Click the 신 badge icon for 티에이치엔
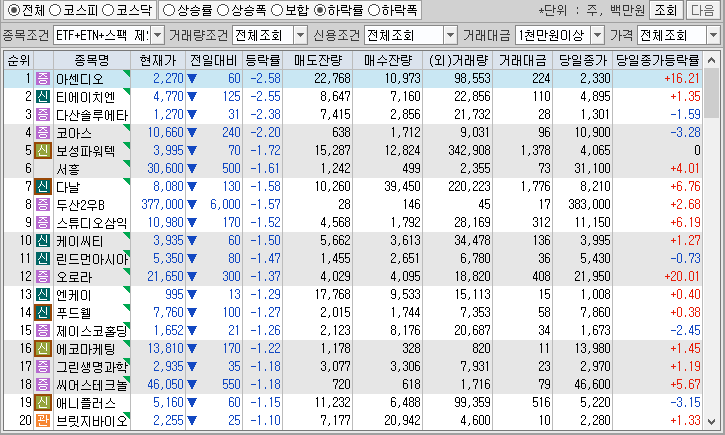The image size is (725, 435). (x=43, y=97)
